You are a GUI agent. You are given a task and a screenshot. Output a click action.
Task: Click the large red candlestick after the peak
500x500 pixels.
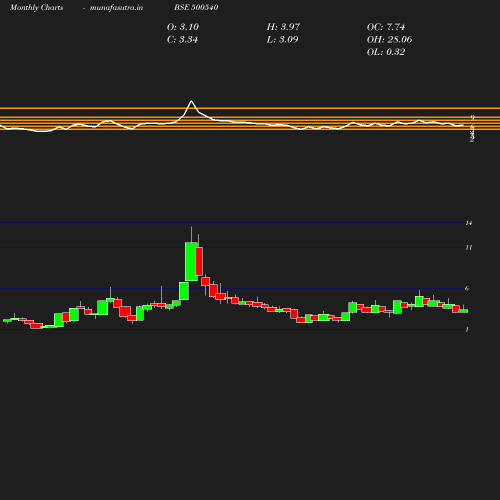point(199,261)
